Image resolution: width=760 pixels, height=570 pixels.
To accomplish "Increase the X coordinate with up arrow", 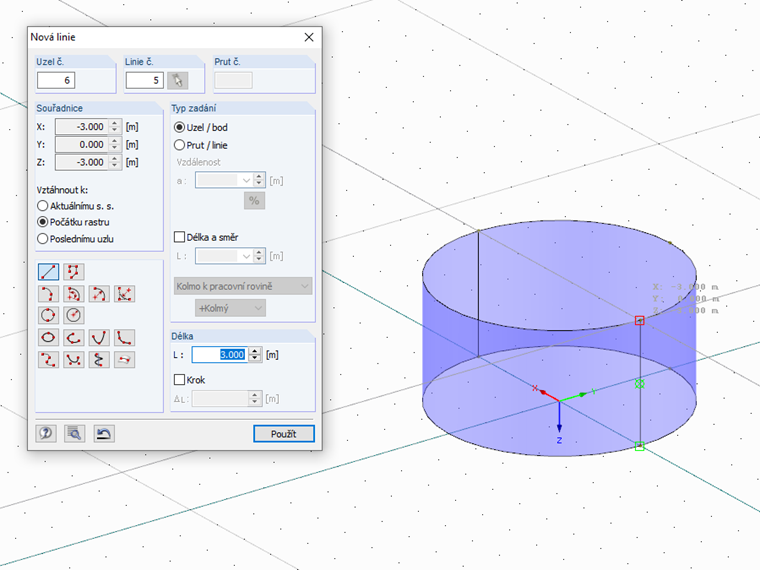I will 115,123.
